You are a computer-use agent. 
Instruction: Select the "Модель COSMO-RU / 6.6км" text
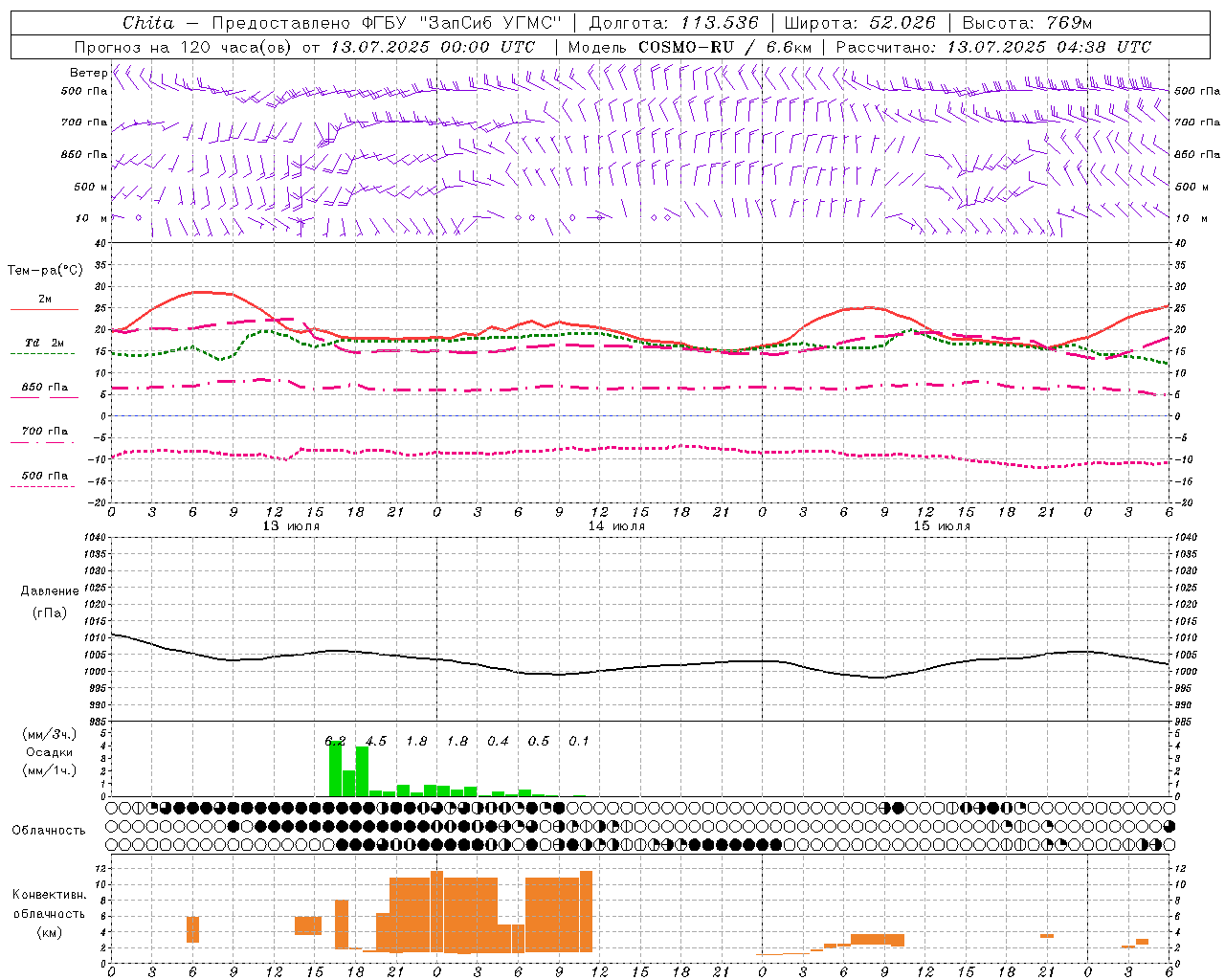[690, 47]
